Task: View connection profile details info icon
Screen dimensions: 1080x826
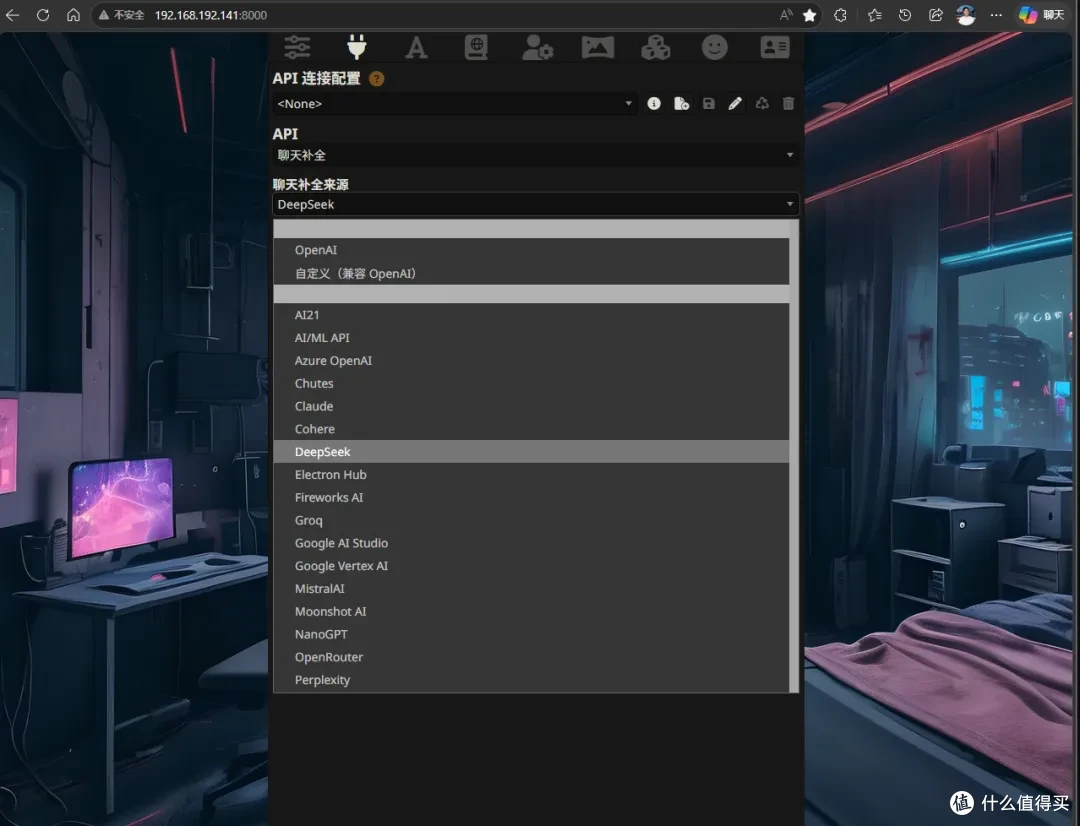Action: (654, 103)
